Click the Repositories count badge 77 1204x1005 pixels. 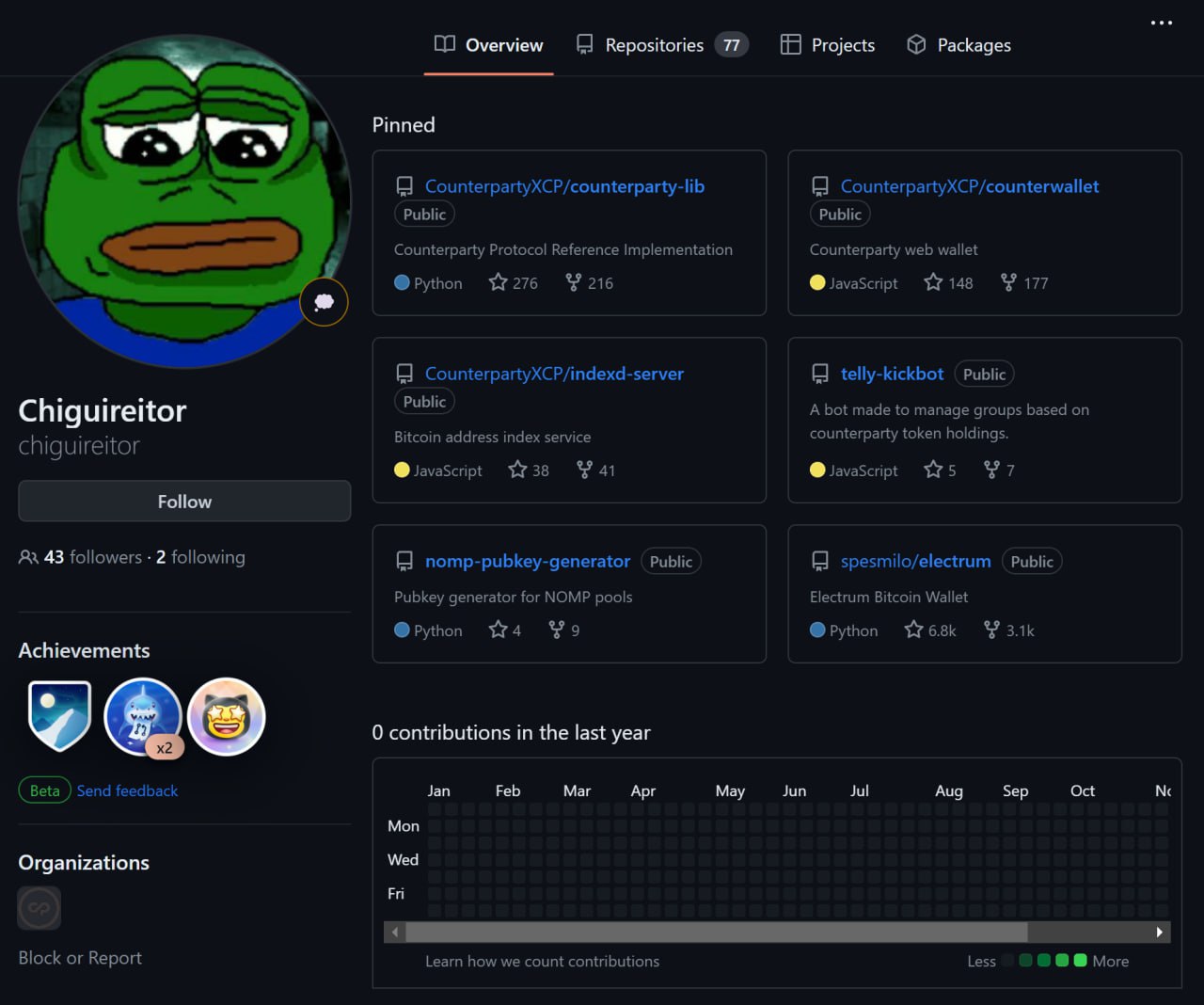732,44
